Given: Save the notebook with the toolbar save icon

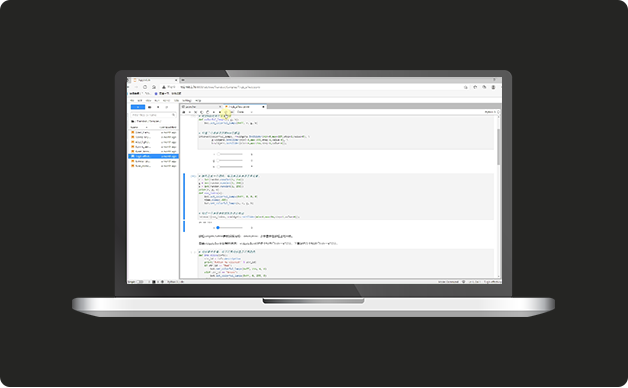Looking at the screenshot, I should (184, 112).
